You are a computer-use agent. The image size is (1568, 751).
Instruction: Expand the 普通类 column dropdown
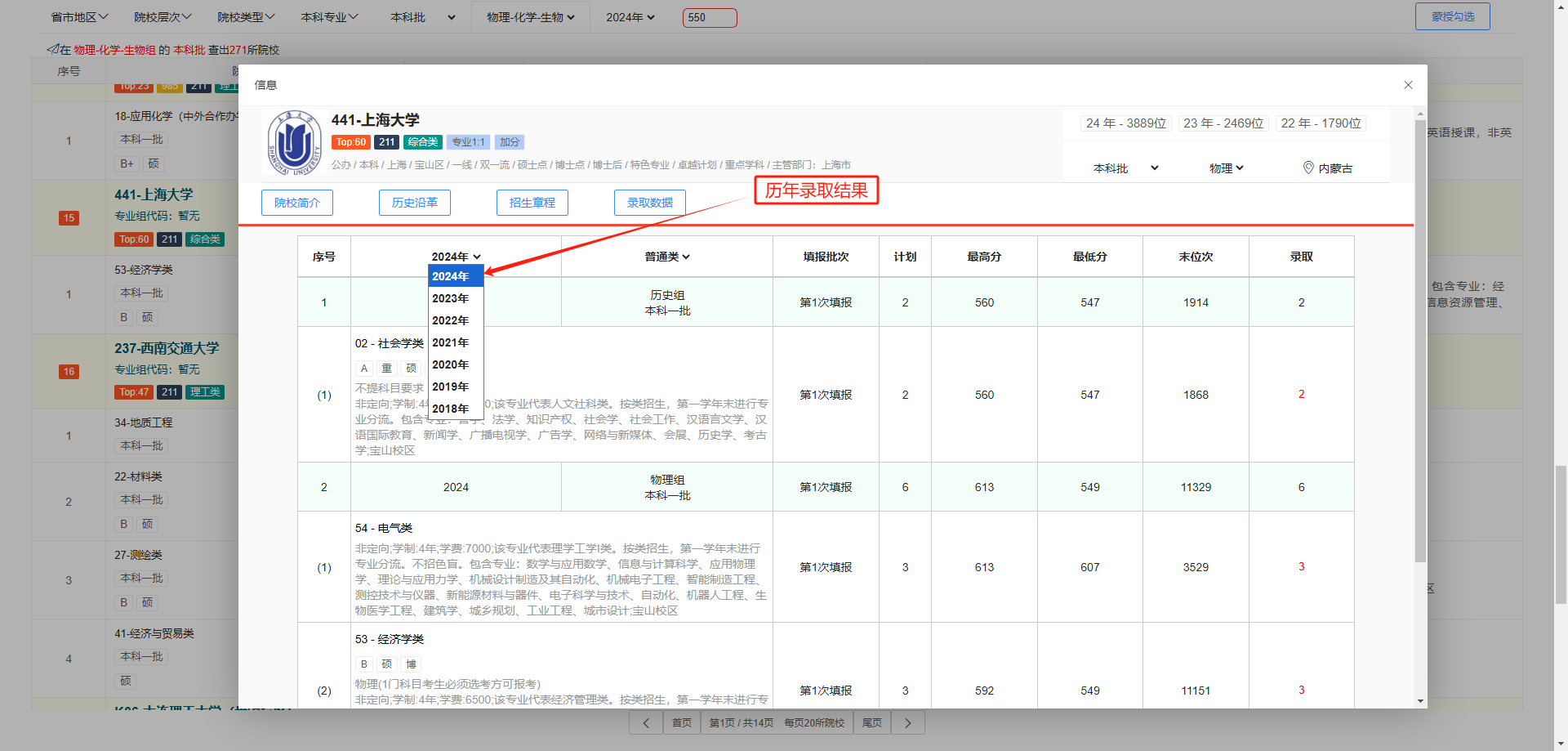(667, 257)
